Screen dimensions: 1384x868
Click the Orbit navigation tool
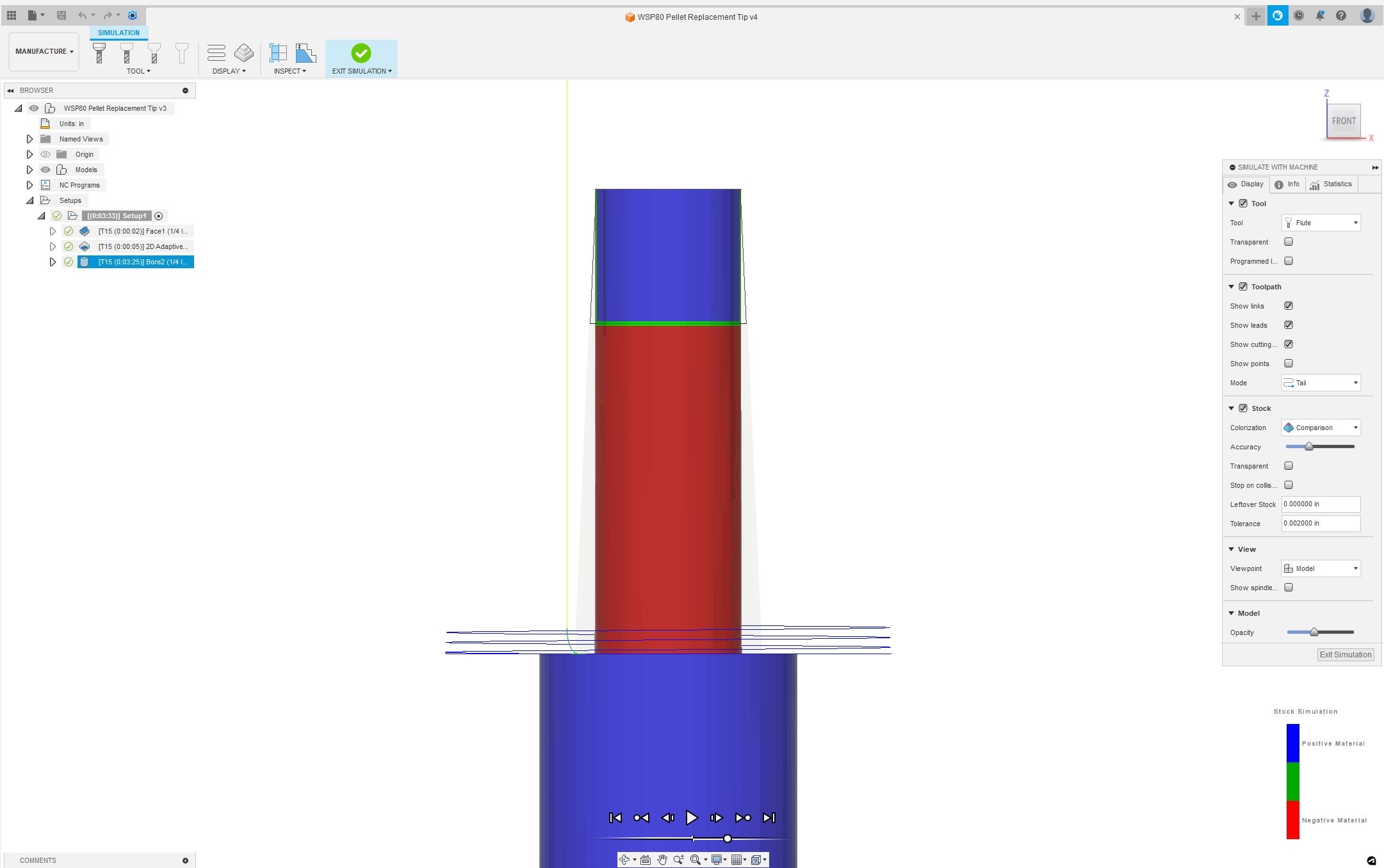(624, 860)
